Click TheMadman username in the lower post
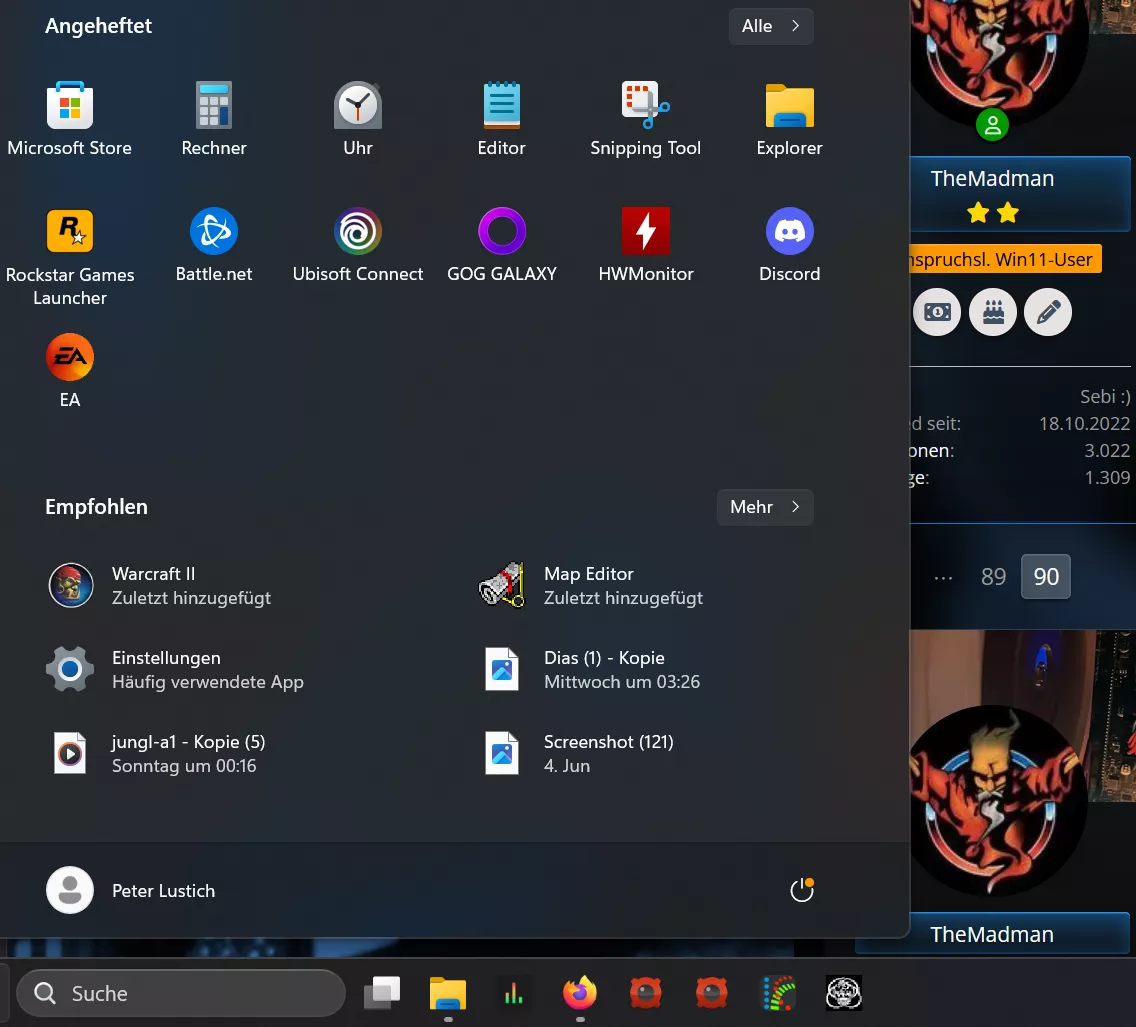Screen dimensions: 1136x1027 coord(992,934)
